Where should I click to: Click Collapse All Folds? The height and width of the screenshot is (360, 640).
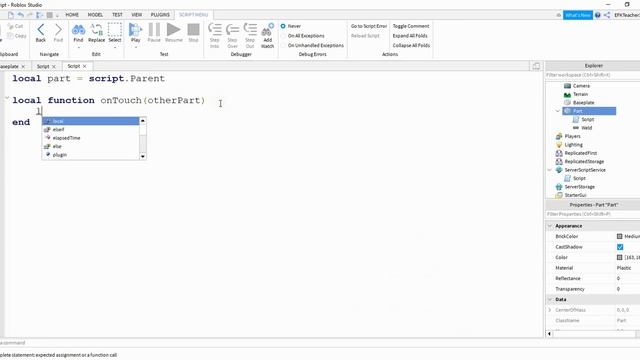point(411,45)
